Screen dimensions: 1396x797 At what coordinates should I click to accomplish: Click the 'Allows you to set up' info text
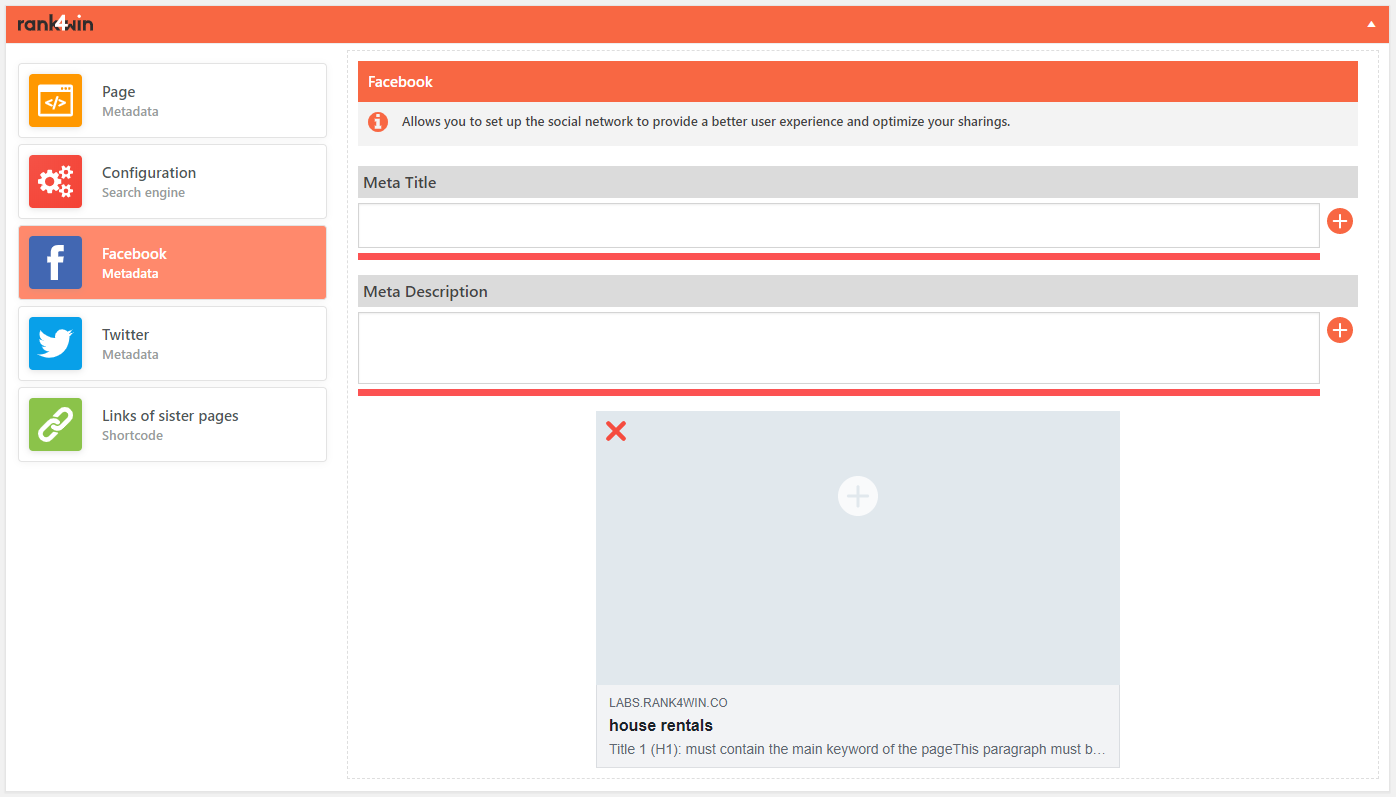click(706, 122)
